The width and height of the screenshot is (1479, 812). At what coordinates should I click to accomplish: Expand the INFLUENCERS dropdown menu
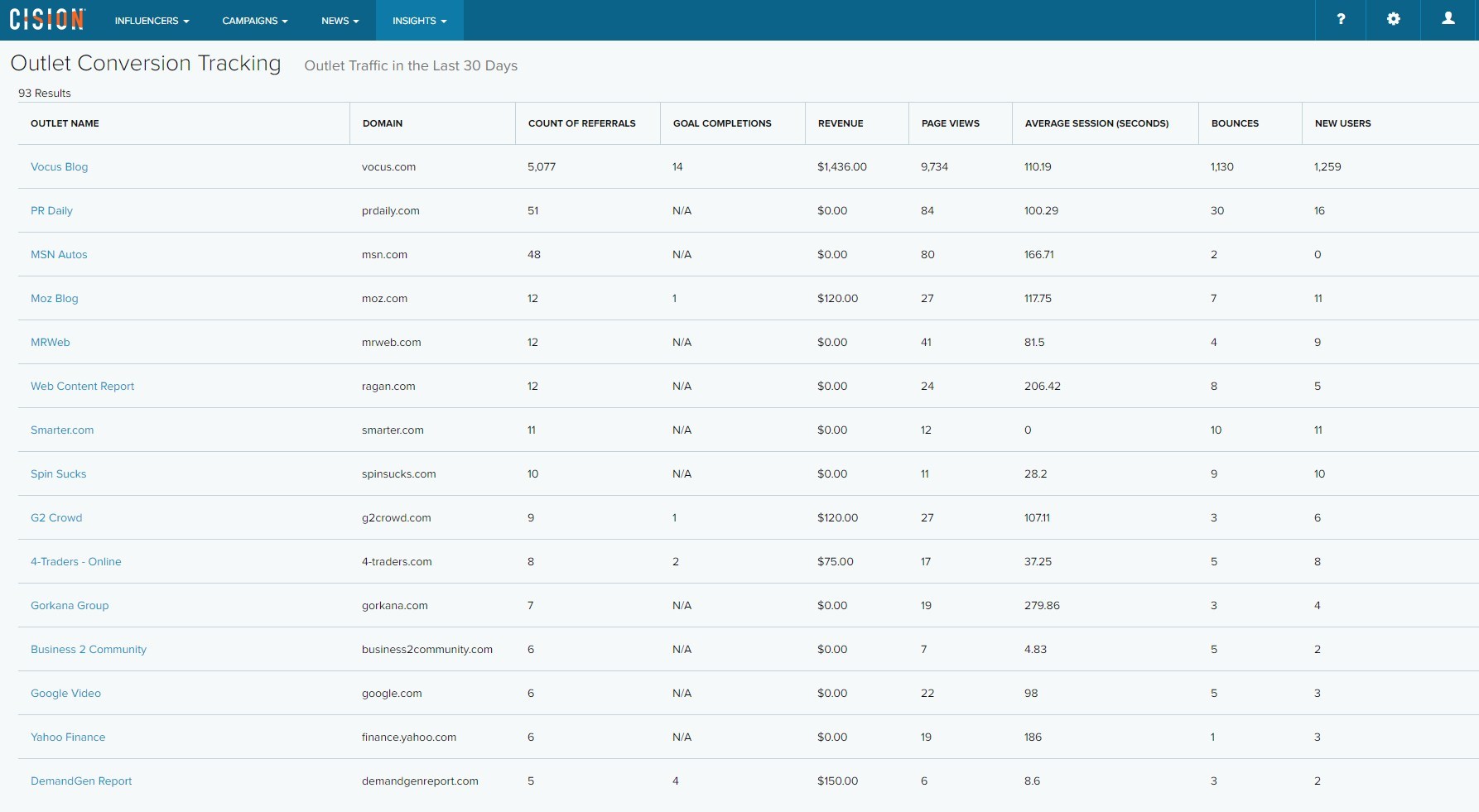pos(152,21)
